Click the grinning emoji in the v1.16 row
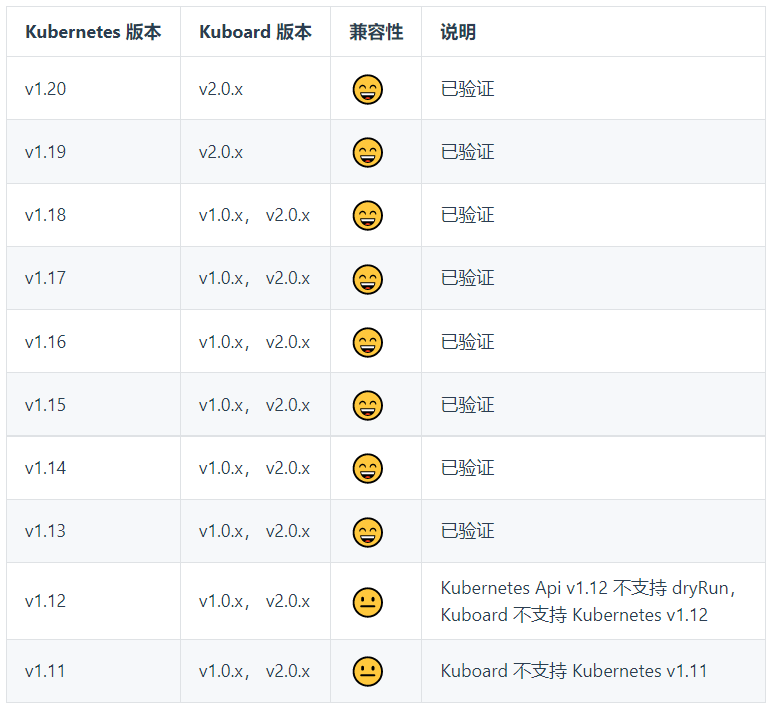Screen dimensions: 769x707 click(367, 342)
